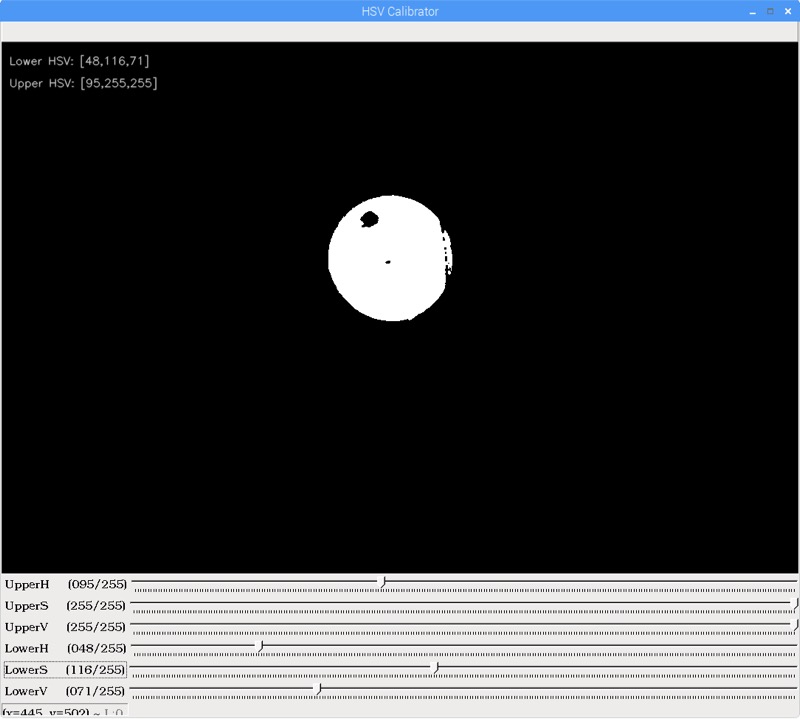
Task: Click the UpperH slider handle
Action: 383,582
